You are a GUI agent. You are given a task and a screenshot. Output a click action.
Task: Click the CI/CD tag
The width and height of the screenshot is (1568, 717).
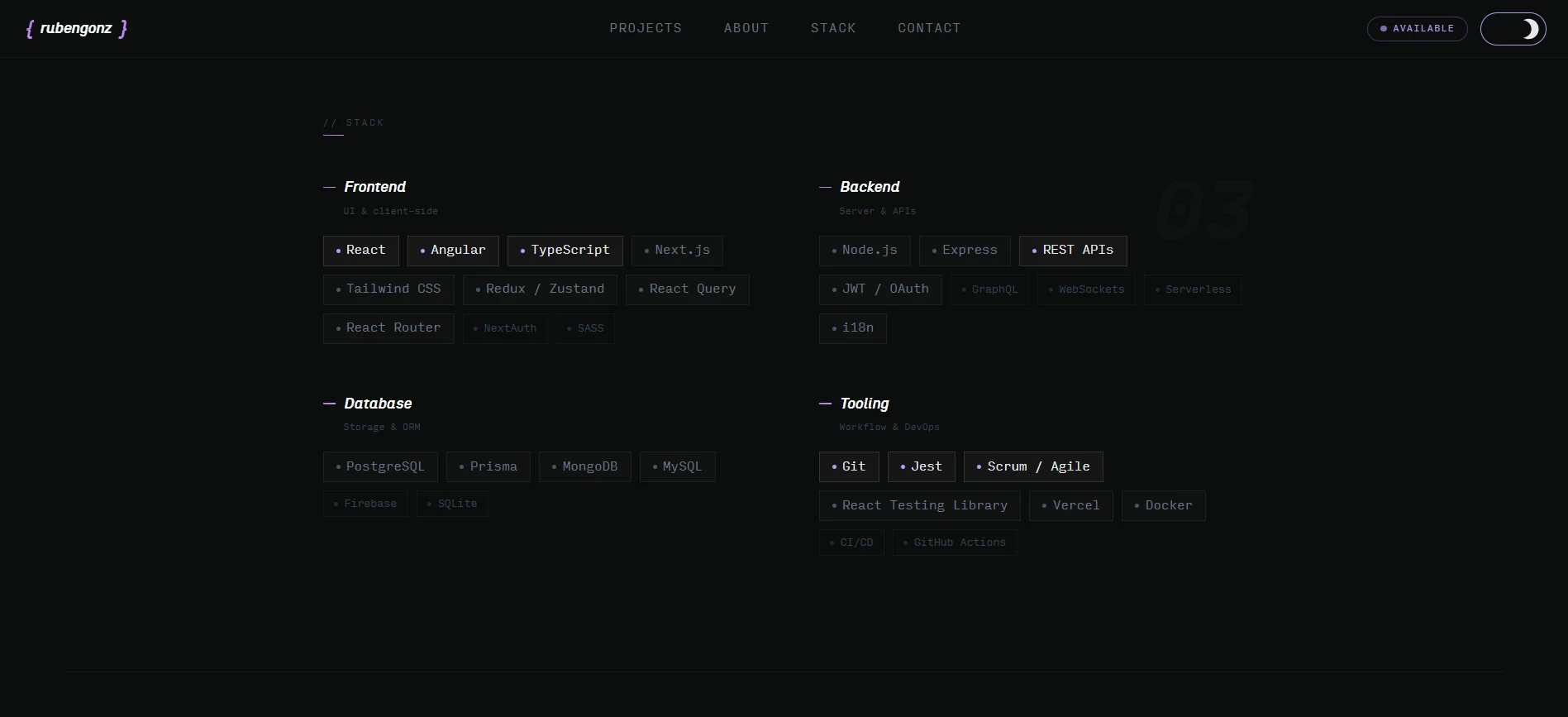click(851, 543)
